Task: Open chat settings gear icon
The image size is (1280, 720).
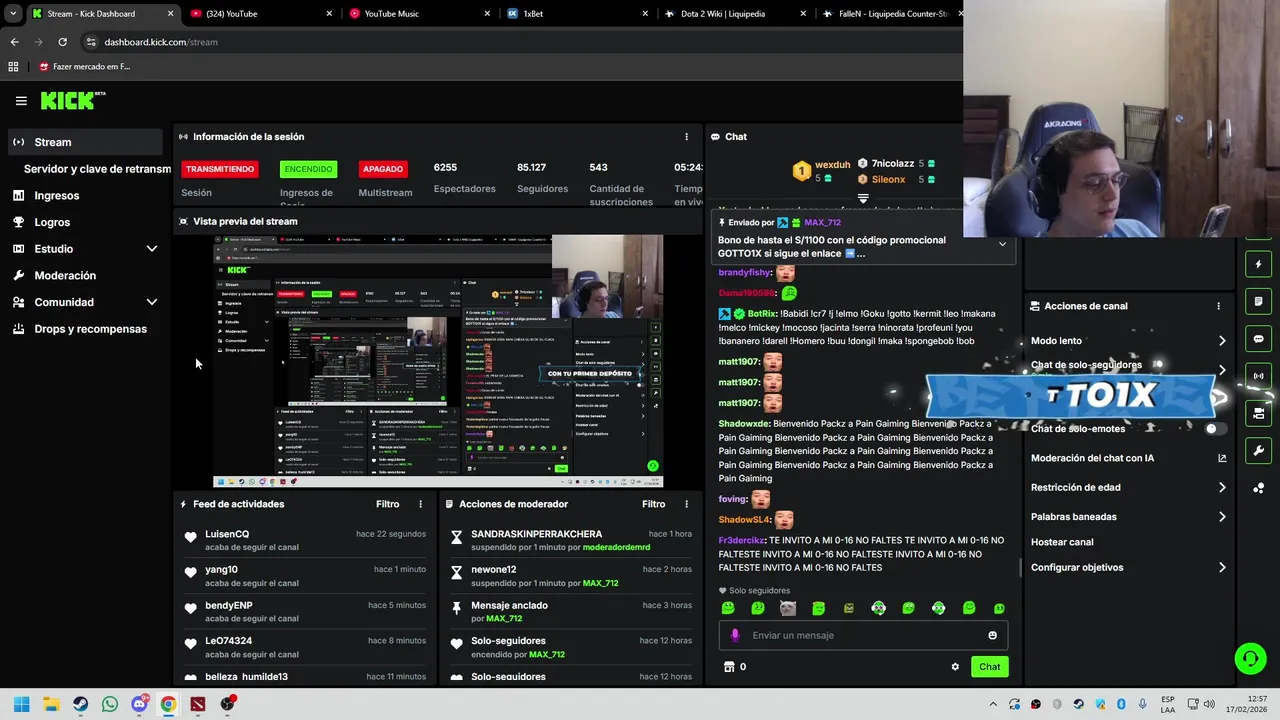Action: point(955,667)
